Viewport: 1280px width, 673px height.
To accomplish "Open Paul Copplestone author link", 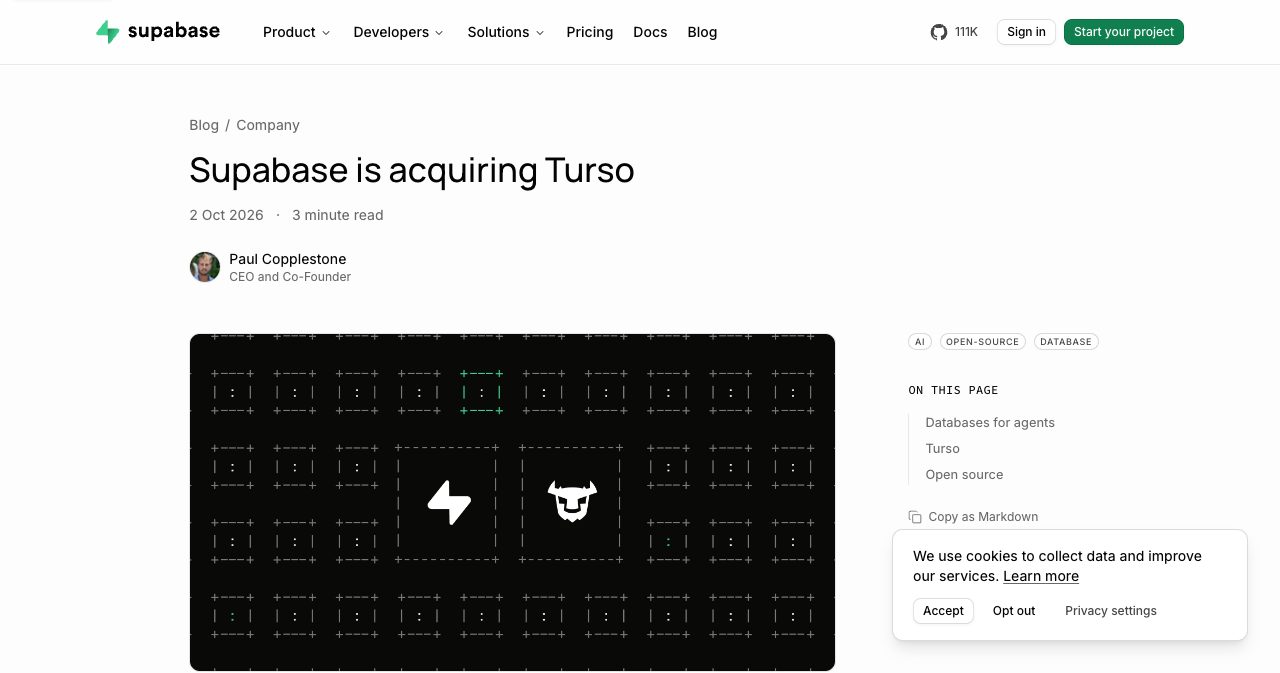I will coord(288,259).
